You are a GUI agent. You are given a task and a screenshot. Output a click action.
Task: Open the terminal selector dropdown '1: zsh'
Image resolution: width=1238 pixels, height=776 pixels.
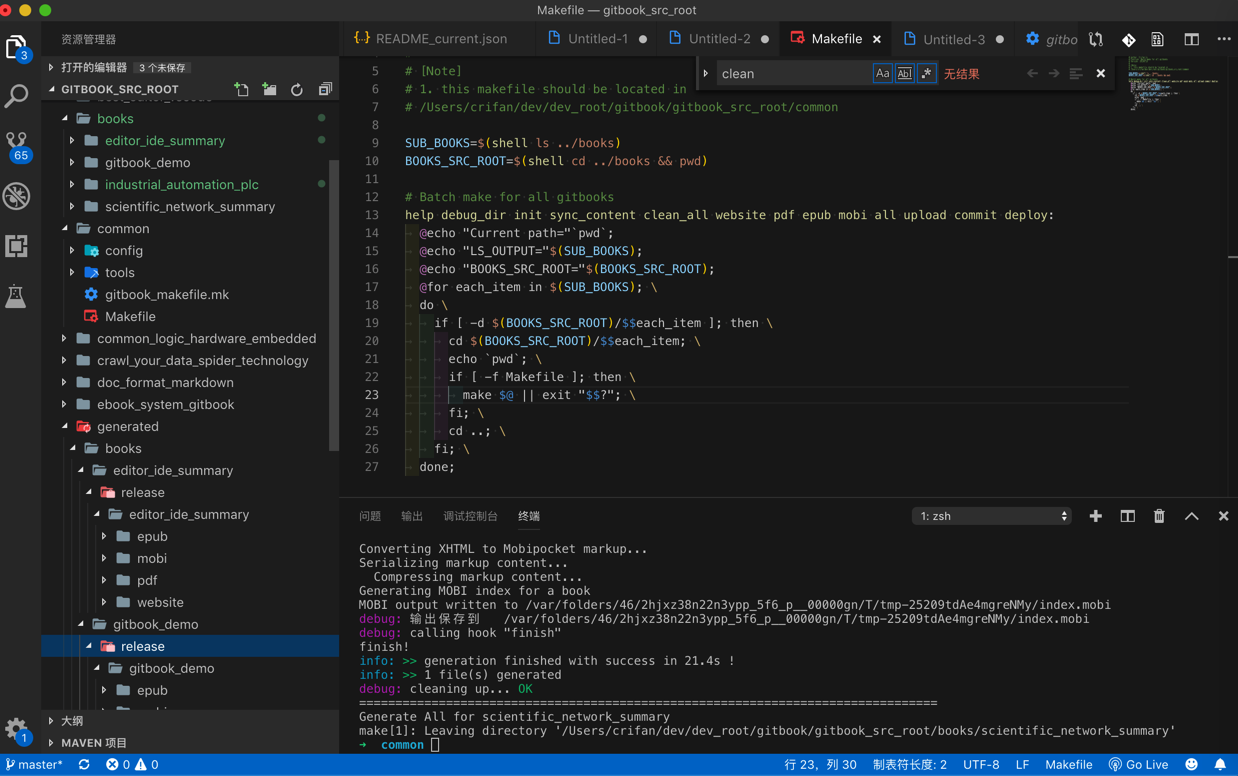[x=992, y=516]
